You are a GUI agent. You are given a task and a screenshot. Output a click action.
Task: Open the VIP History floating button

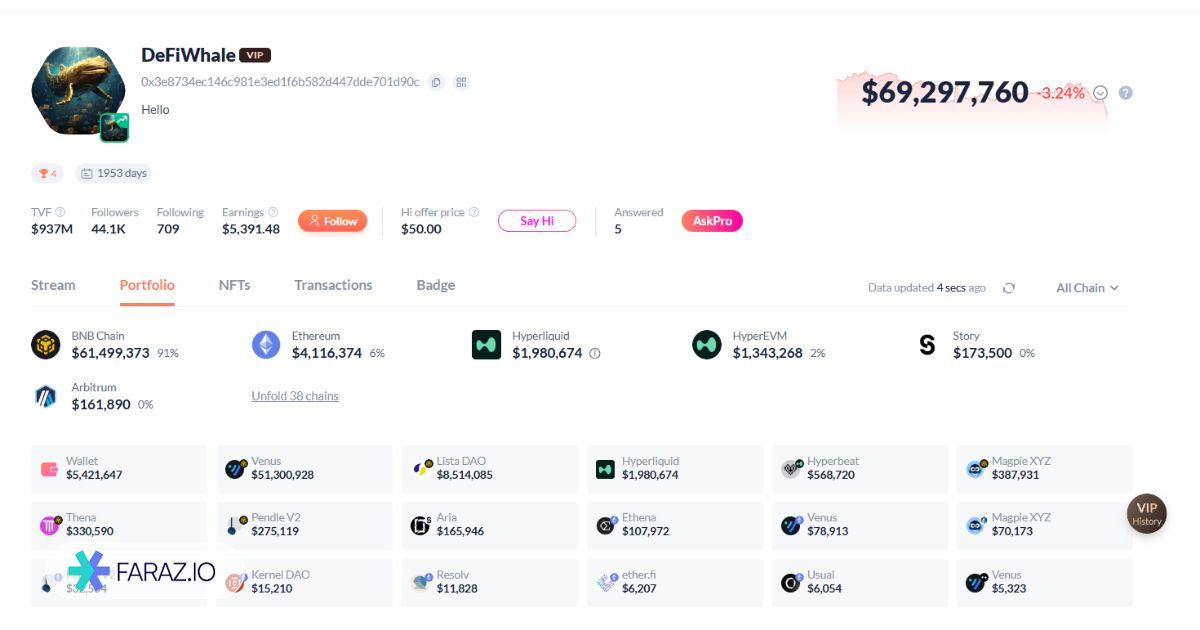coord(1146,514)
